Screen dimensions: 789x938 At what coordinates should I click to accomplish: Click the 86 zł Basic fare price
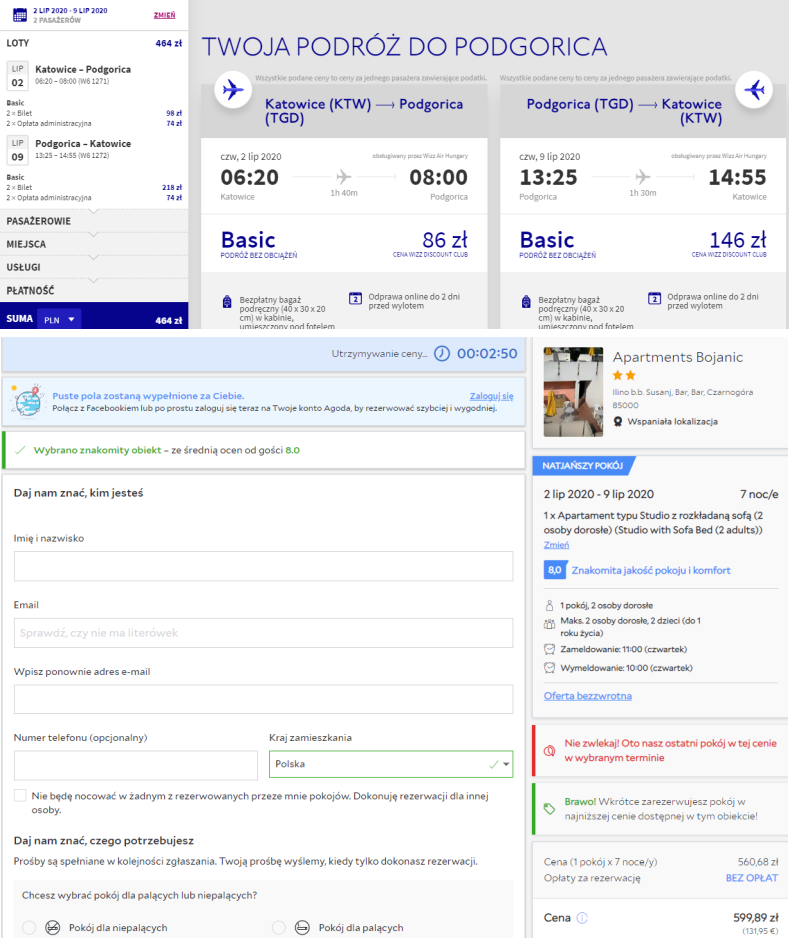[x=444, y=240]
